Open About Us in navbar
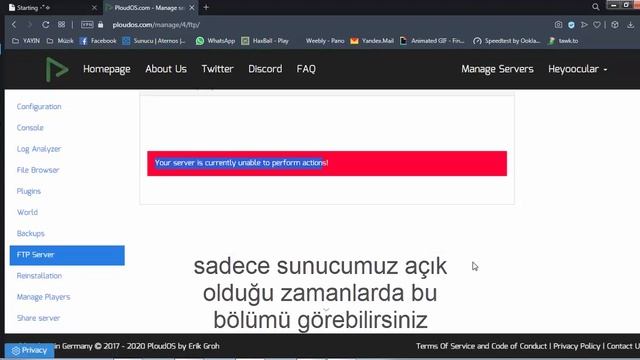This screenshot has height=360, width=640. (x=166, y=69)
